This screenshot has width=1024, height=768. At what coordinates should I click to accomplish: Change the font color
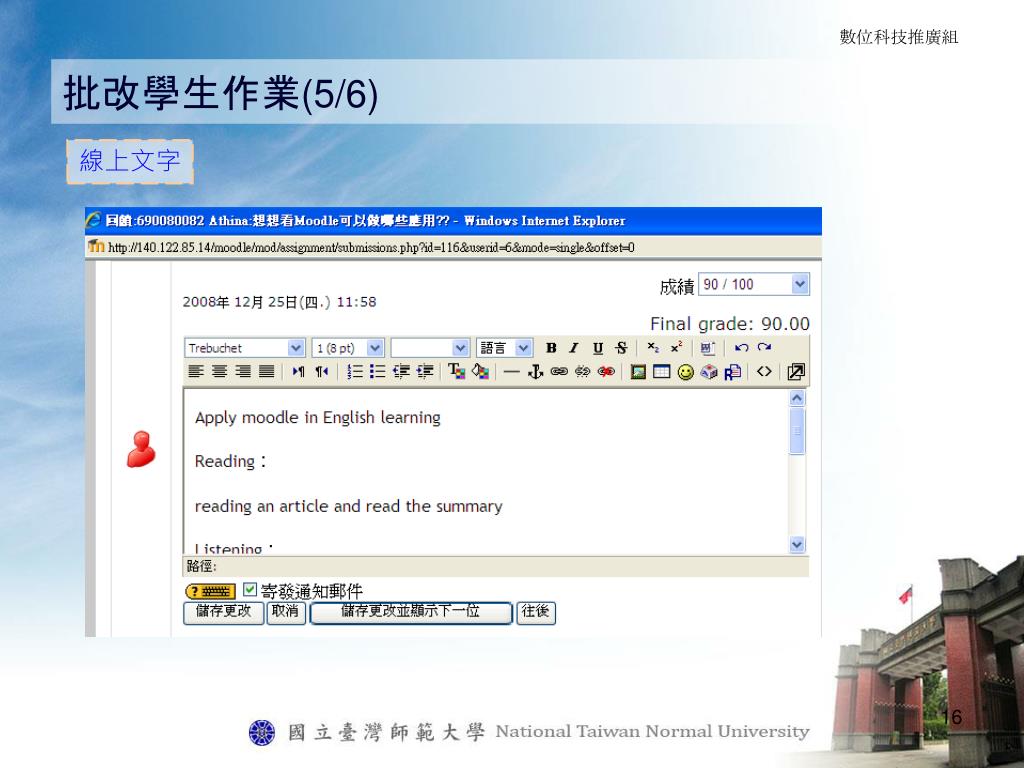456,372
